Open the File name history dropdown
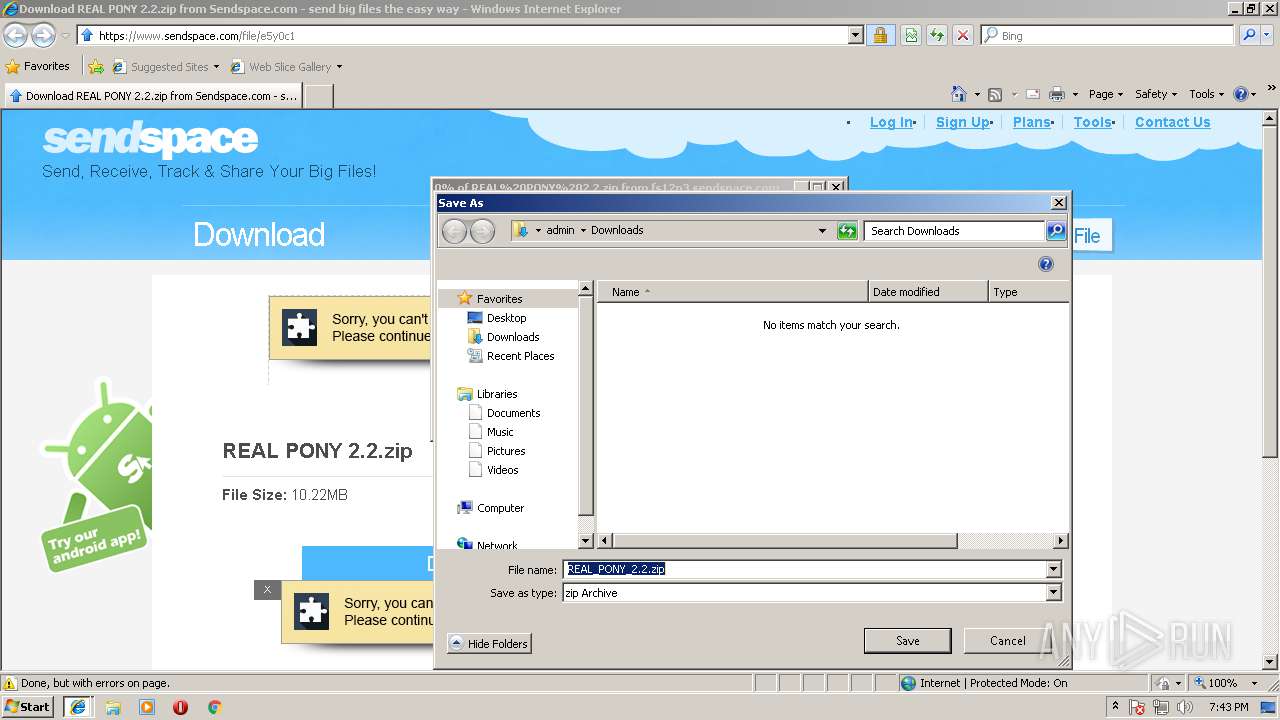This screenshot has height=720, width=1280. point(1053,569)
